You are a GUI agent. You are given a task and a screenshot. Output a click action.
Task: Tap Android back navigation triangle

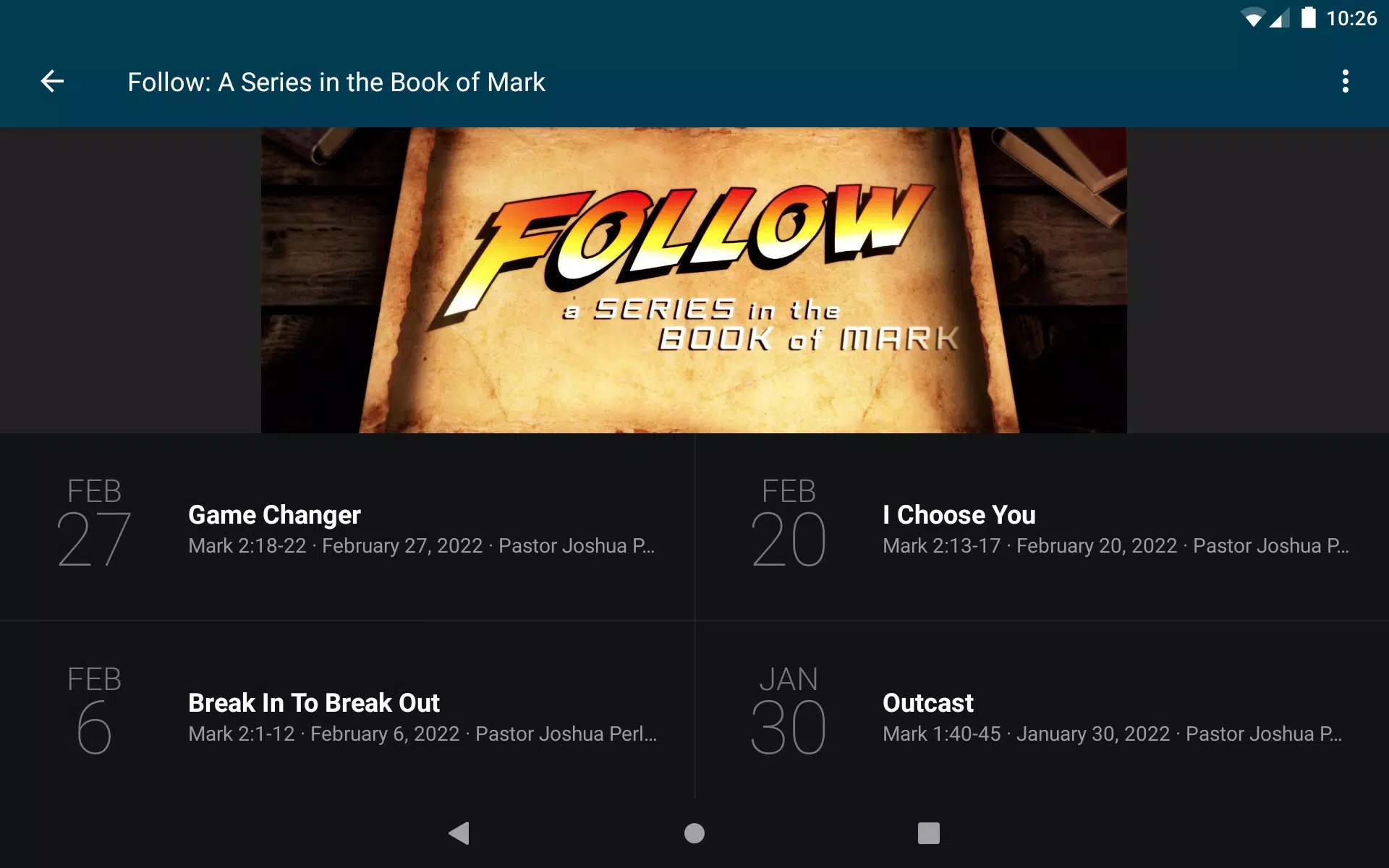click(459, 833)
